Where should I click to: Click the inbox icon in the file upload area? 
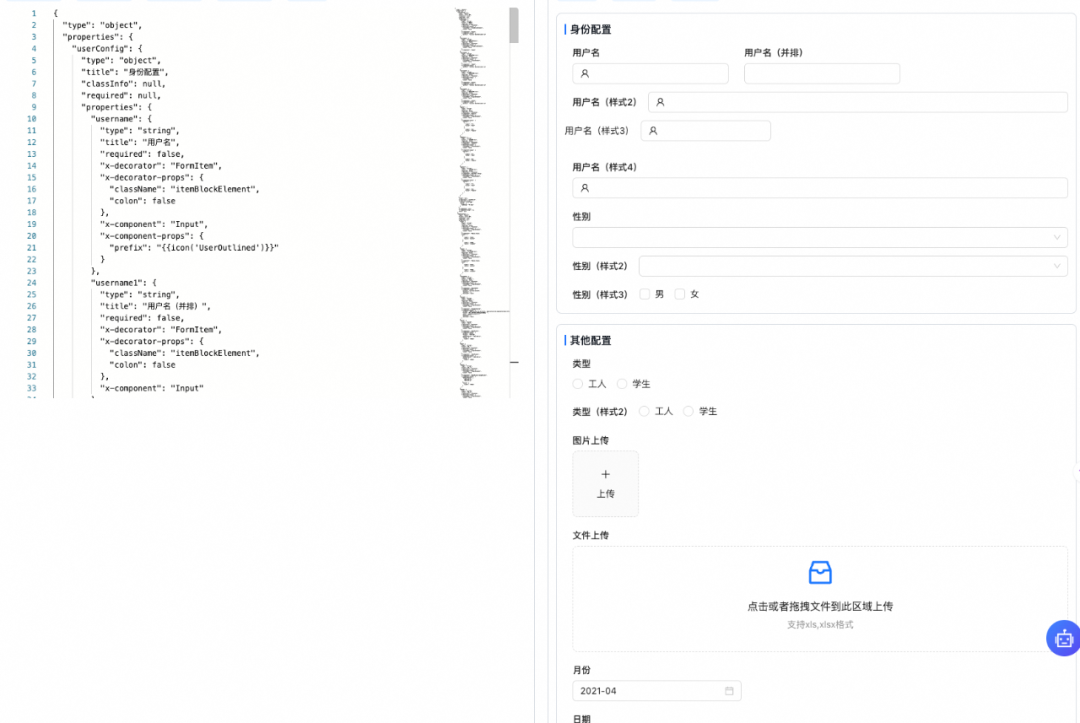pyautogui.click(x=820, y=572)
